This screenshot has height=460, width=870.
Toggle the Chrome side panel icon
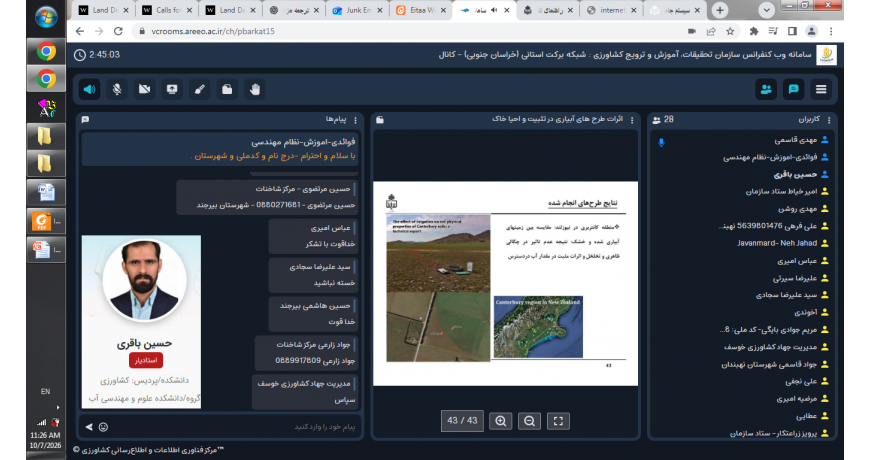click(792, 31)
